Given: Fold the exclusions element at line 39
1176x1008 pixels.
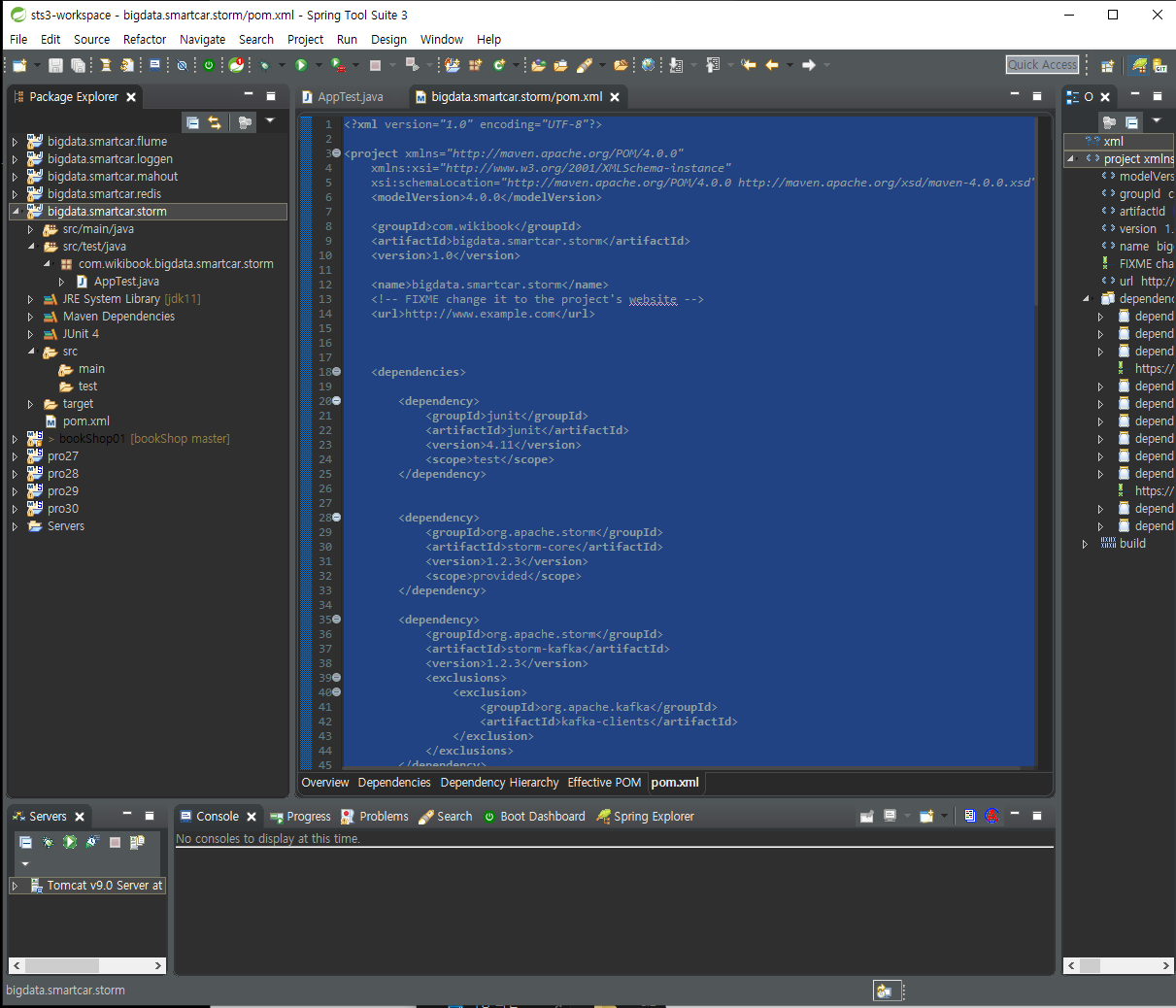Looking at the screenshot, I should (336, 678).
